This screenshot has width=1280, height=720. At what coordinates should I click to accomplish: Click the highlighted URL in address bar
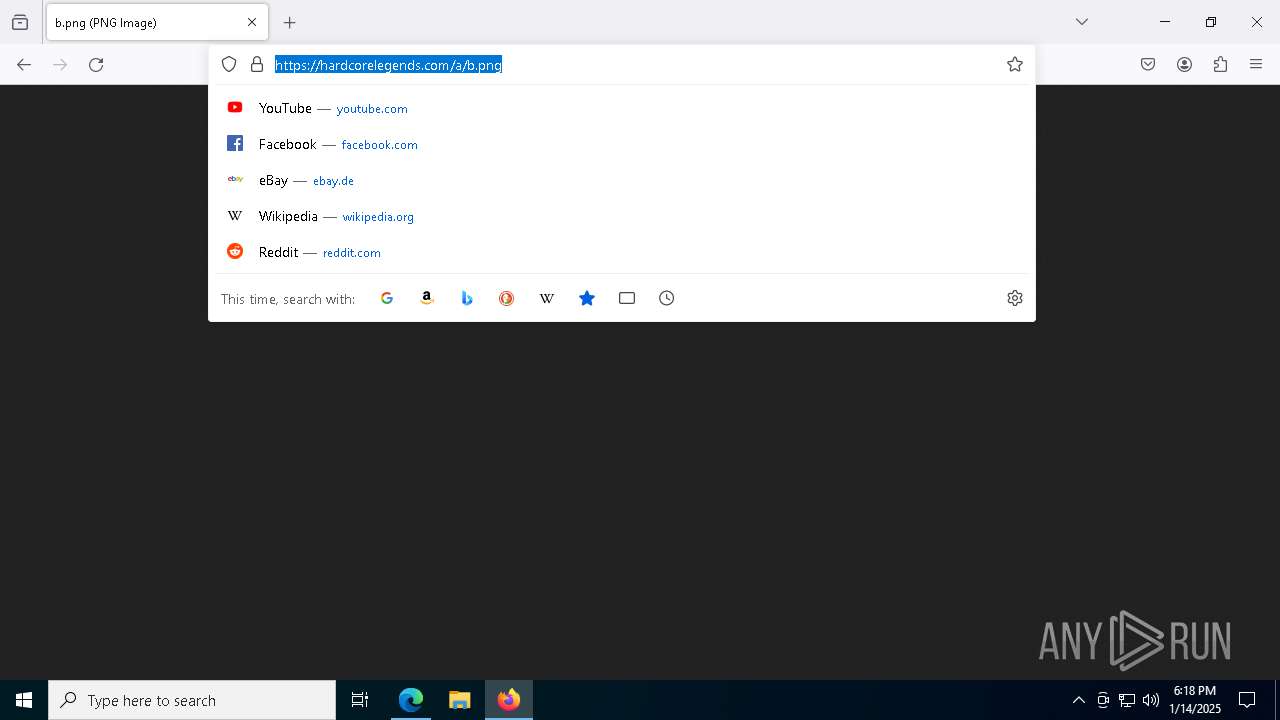pos(388,65)
